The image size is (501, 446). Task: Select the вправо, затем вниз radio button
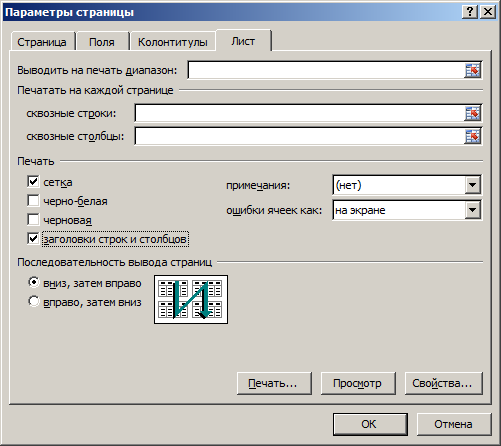pos(34,302)
